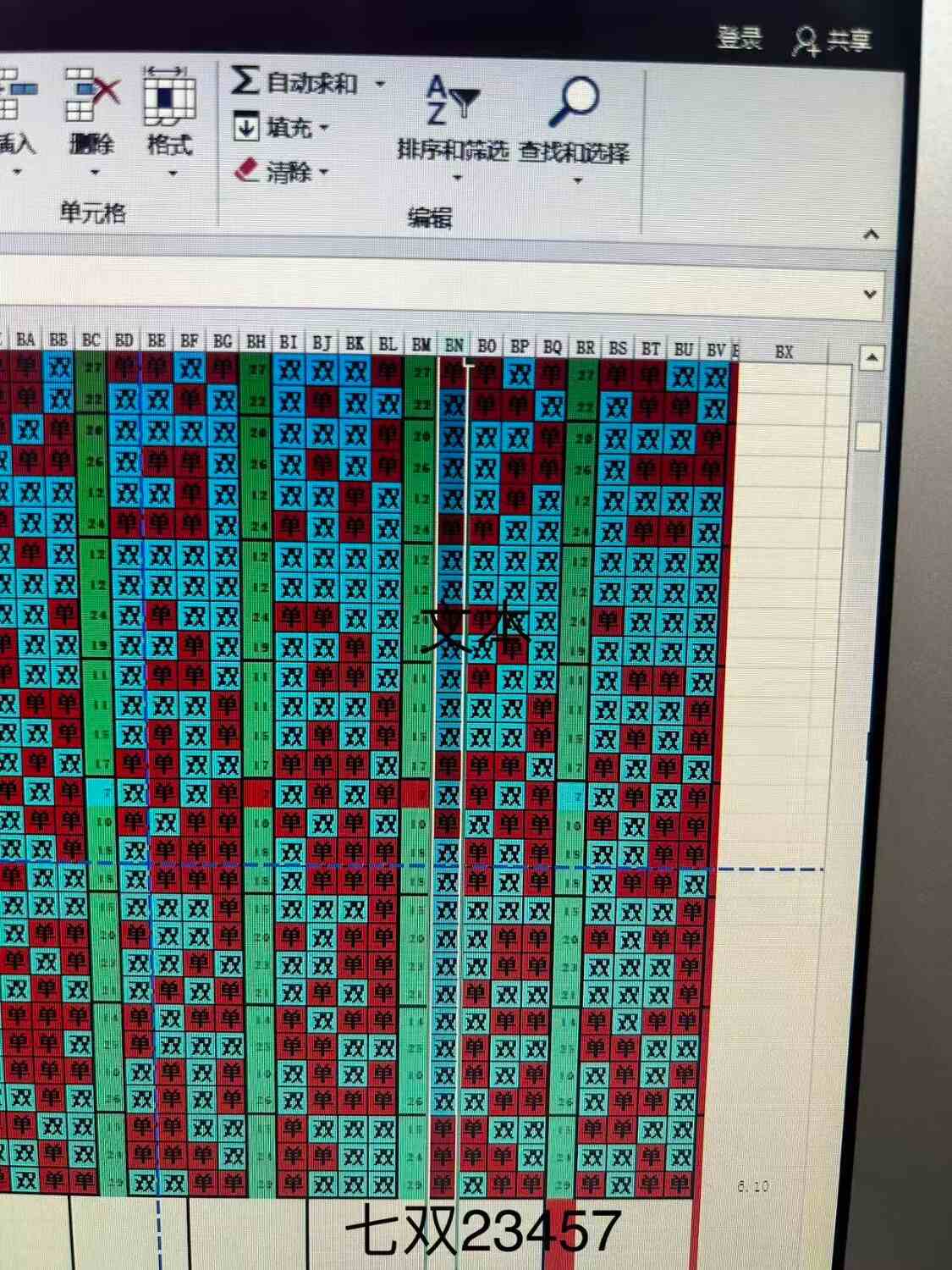Expand the 自动求和 dropdown arrow
The height and width of the screenshot is (1270, 952).
click(380, 84)
